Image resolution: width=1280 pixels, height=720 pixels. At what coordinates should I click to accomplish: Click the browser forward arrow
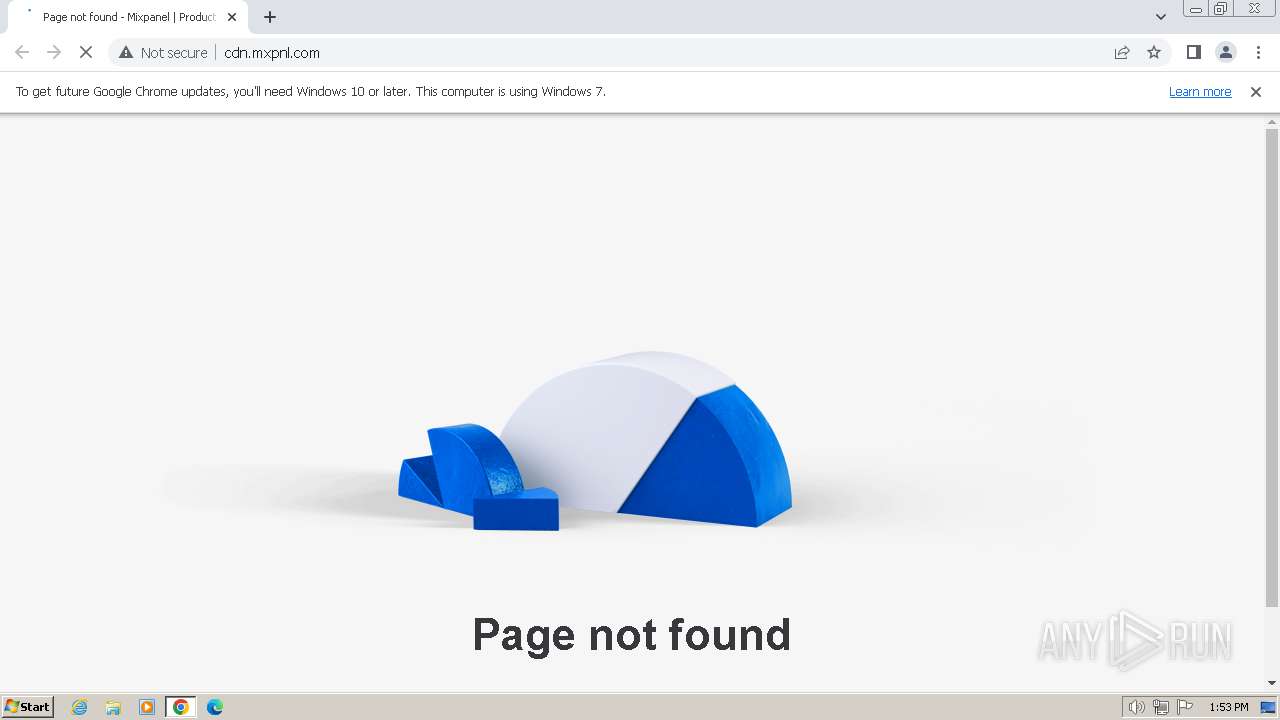54,52
